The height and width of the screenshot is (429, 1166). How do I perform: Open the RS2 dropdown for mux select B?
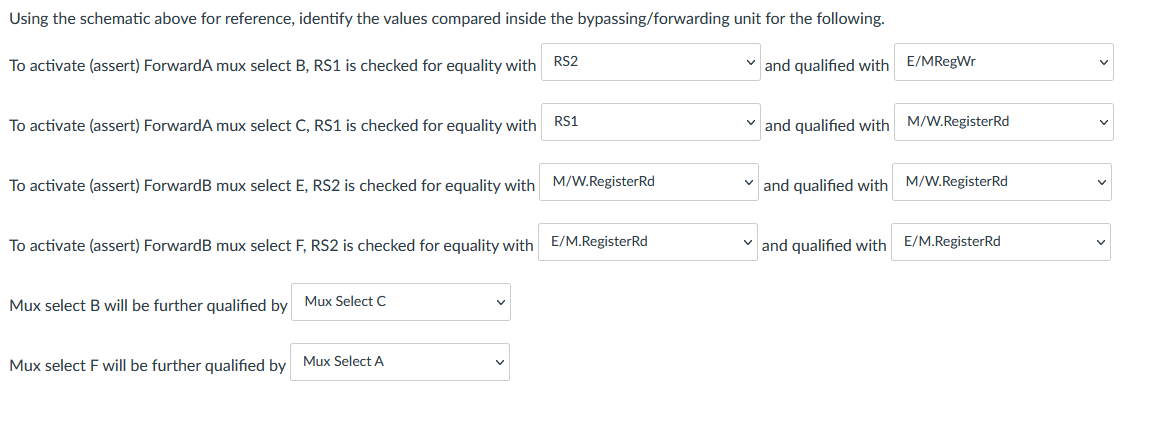click(651, 62)
